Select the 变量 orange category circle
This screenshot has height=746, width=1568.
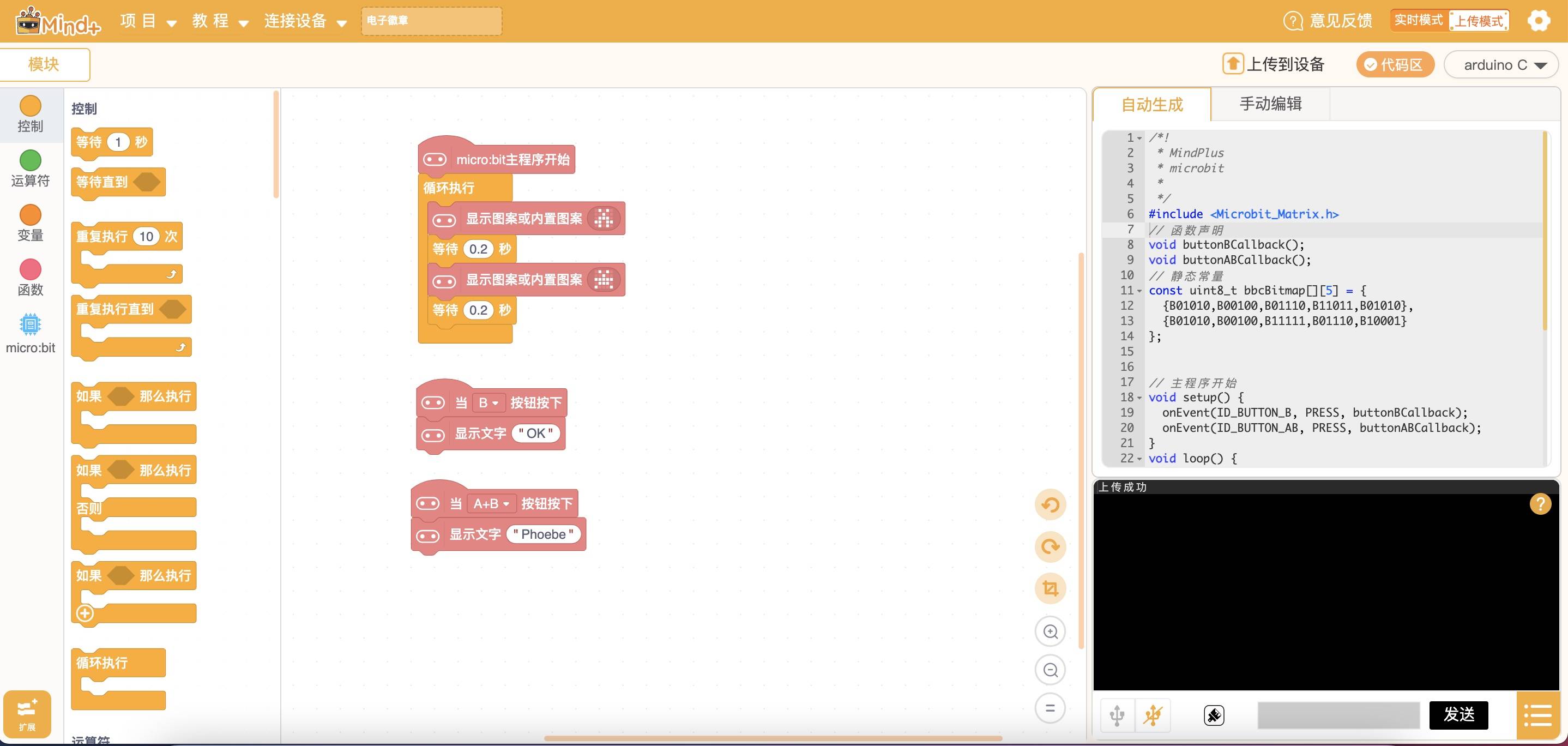31,215
